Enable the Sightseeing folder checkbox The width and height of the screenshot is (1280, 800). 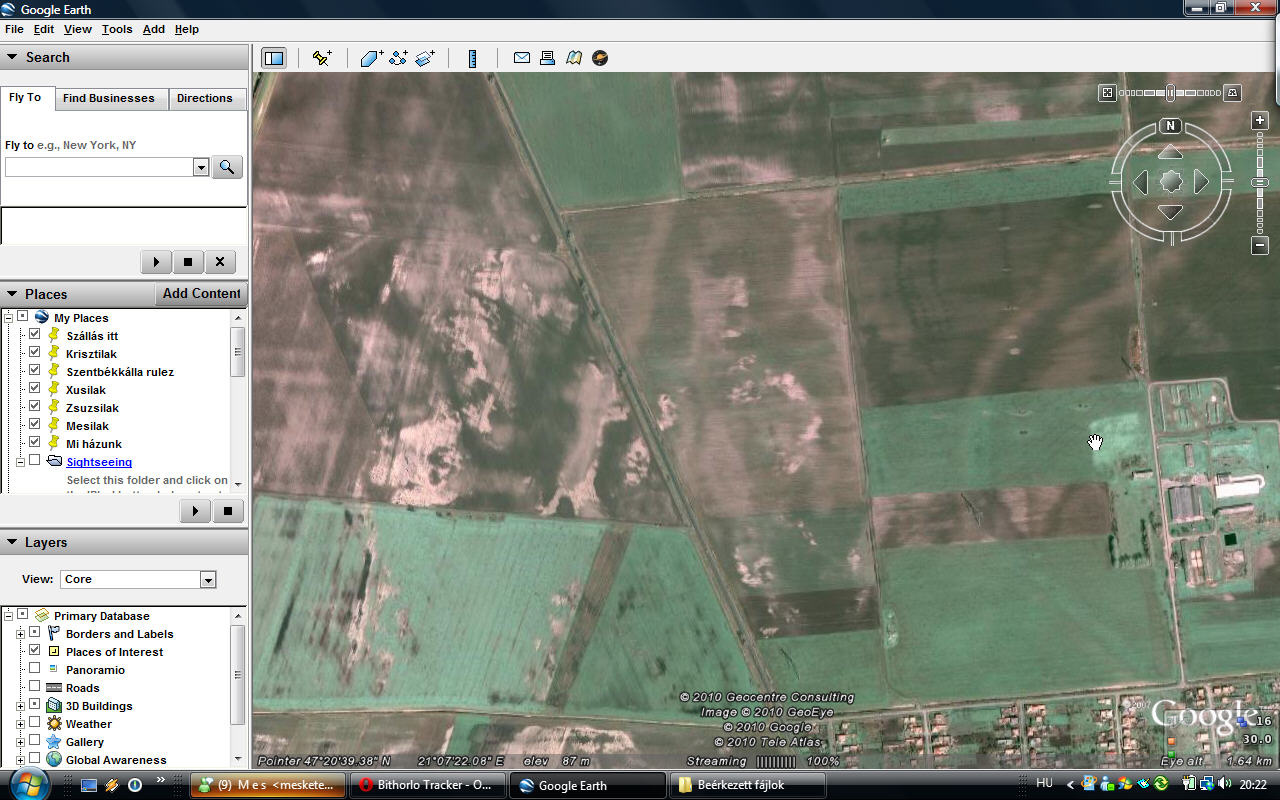(x=35, y=461)
